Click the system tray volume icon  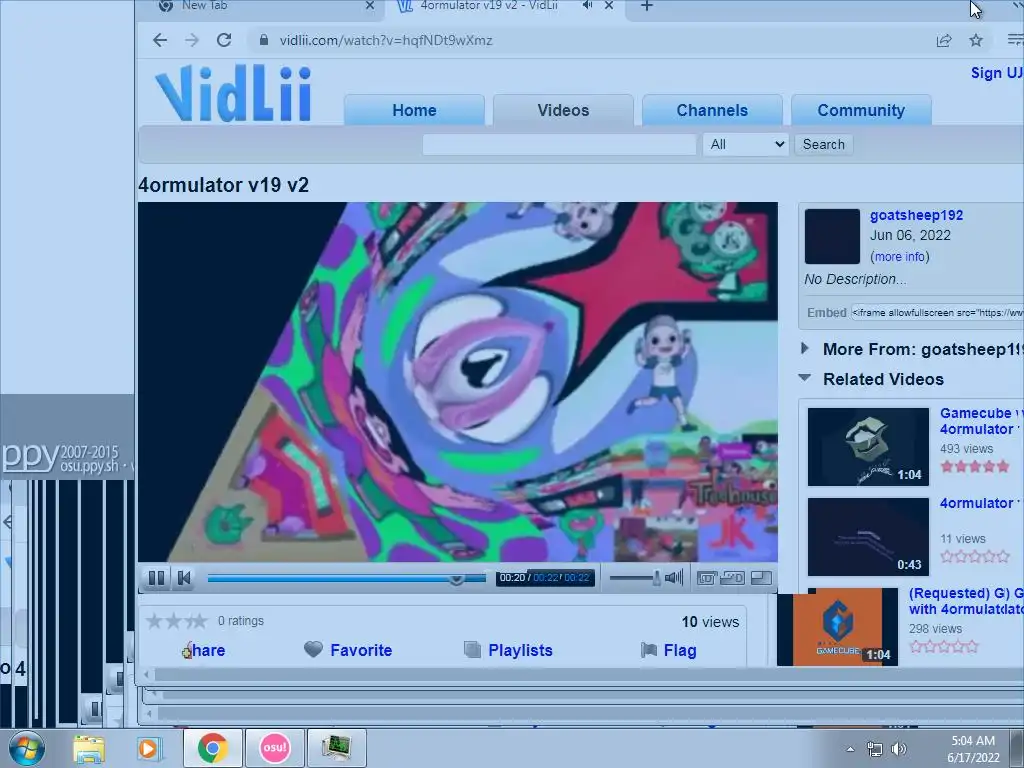pyautogui.click(x=899, y=749)
